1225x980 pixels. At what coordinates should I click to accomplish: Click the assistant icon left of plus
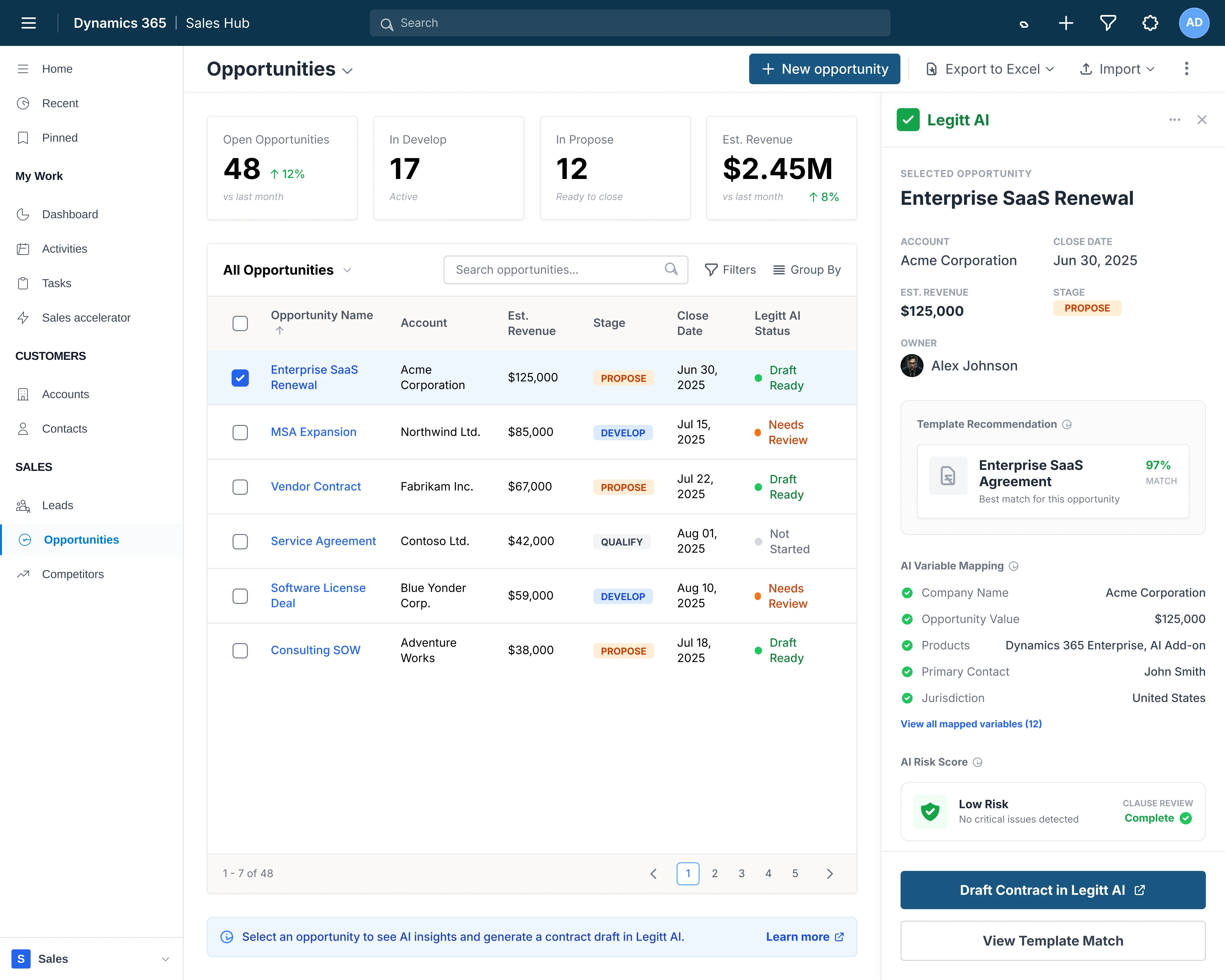(1024, 24)
